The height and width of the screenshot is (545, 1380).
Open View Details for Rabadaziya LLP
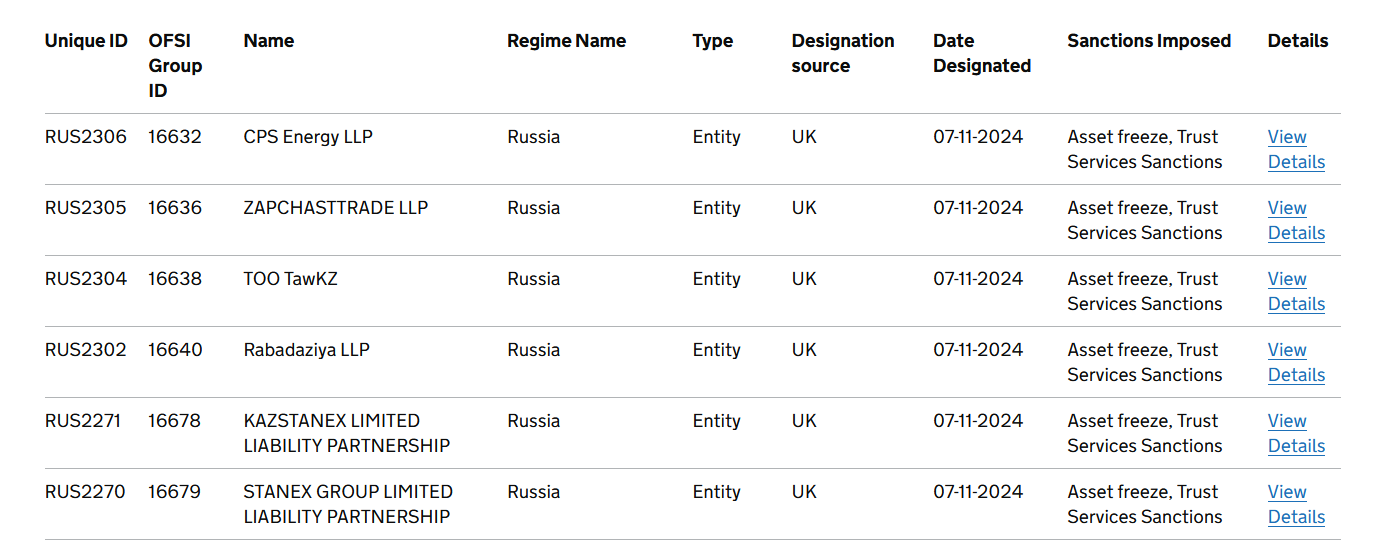coord(1296,362)
